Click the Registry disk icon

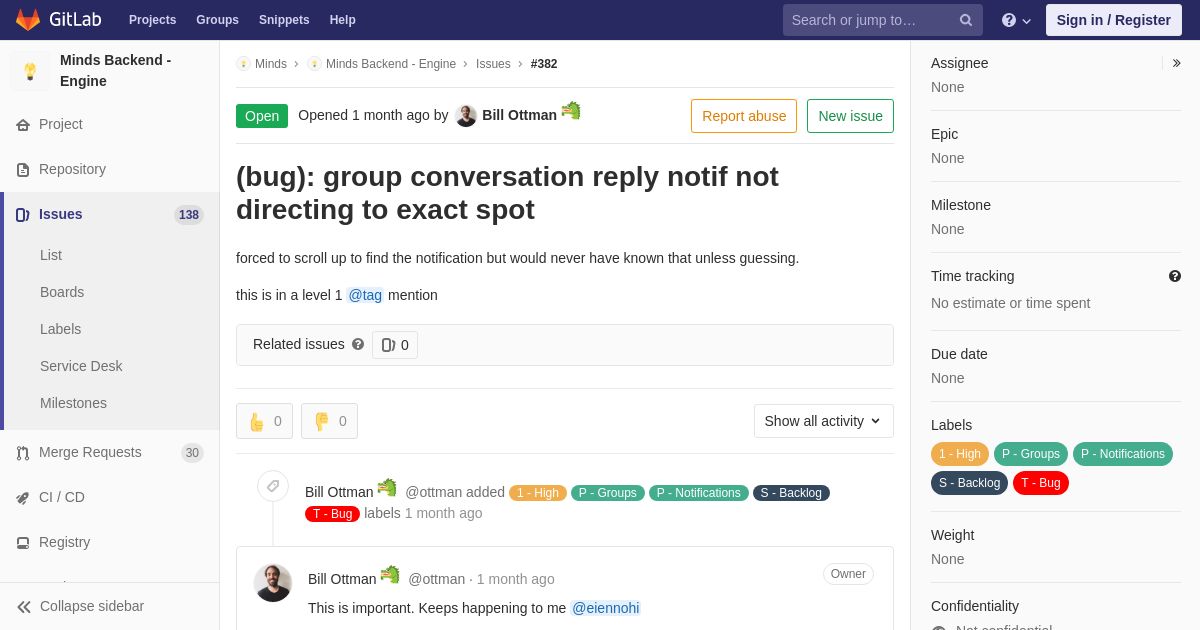click(x=23, y=543)
